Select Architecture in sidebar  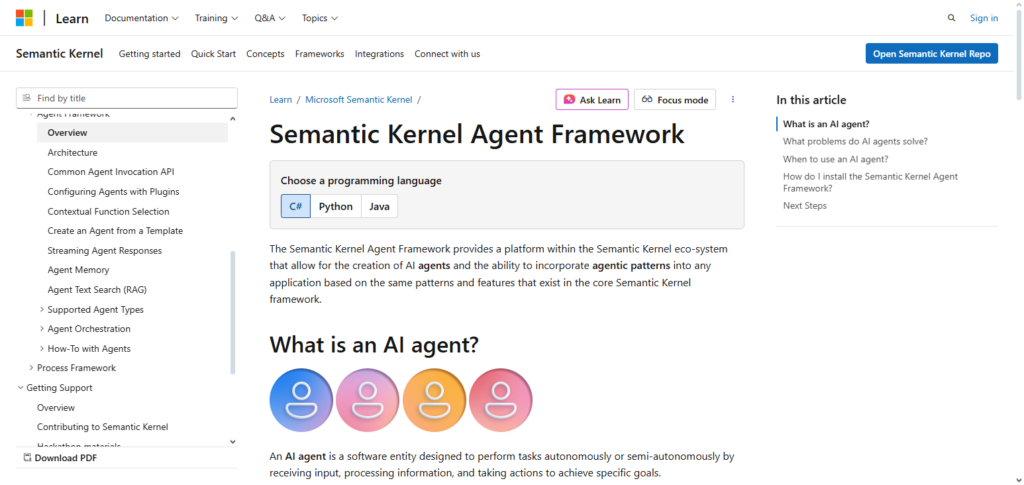click(x=72, y=152)
